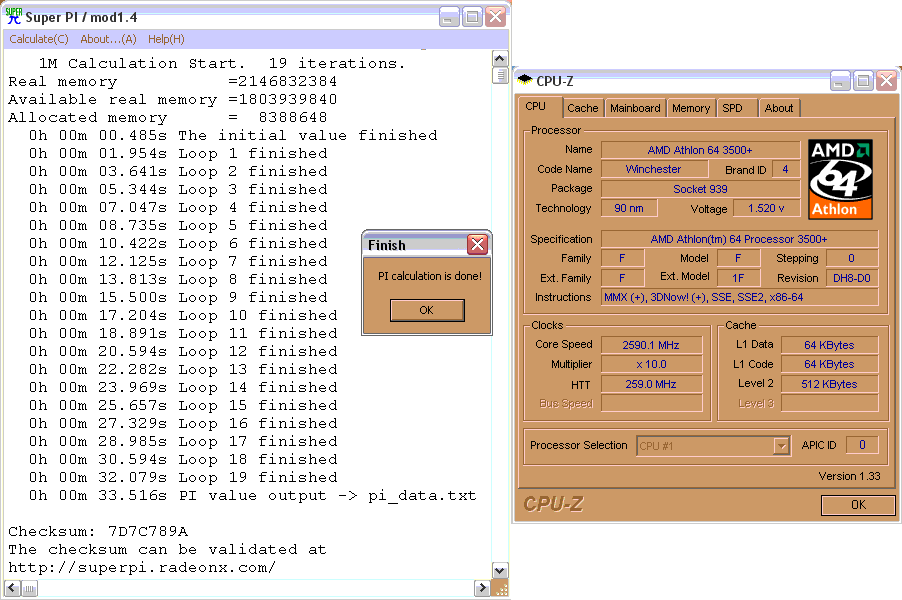
Task: Click the scroll right arrow in Super PI
Action: coord(482,588)
